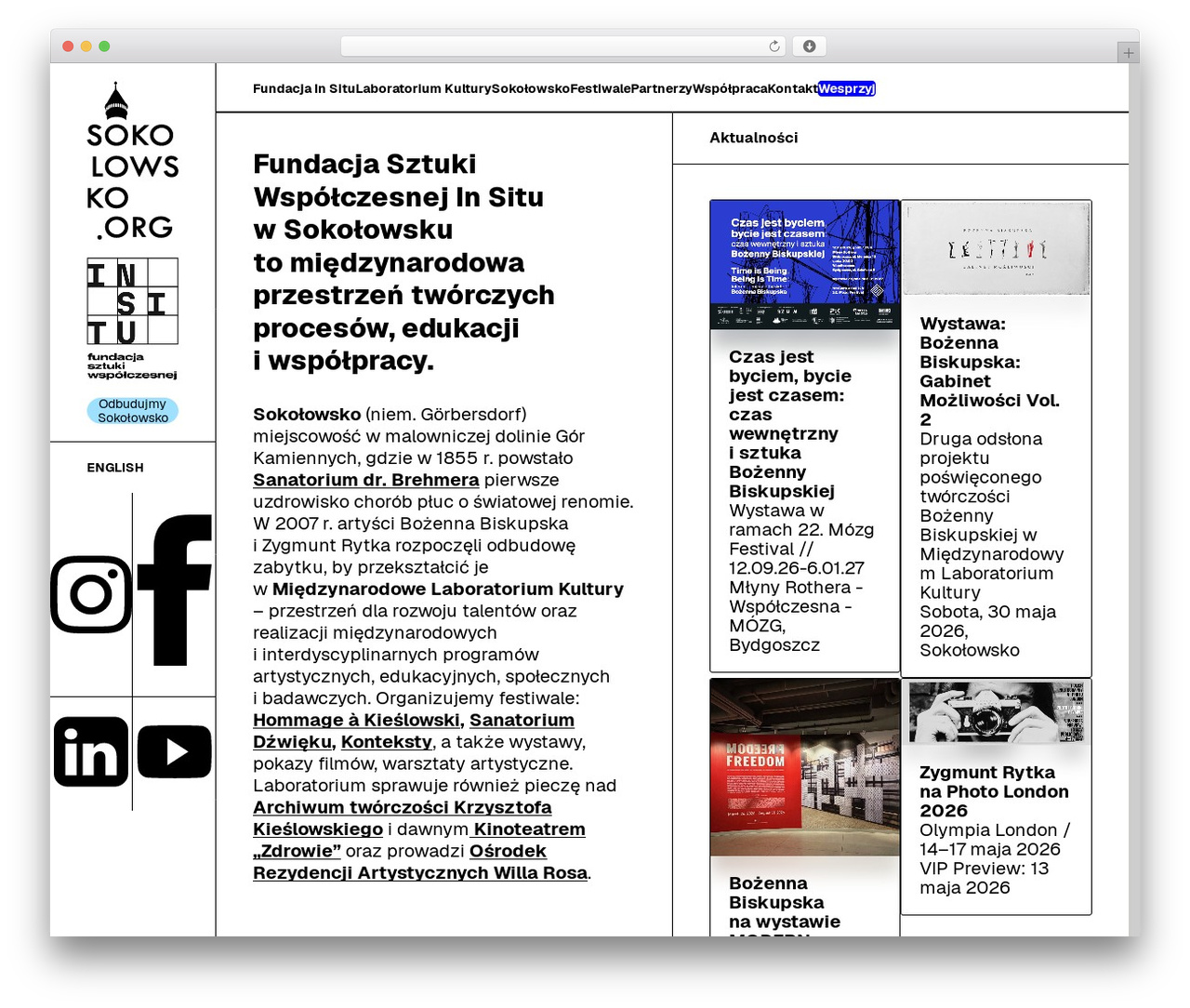Open Sokołowsko menu item

(x=531, y=88)
